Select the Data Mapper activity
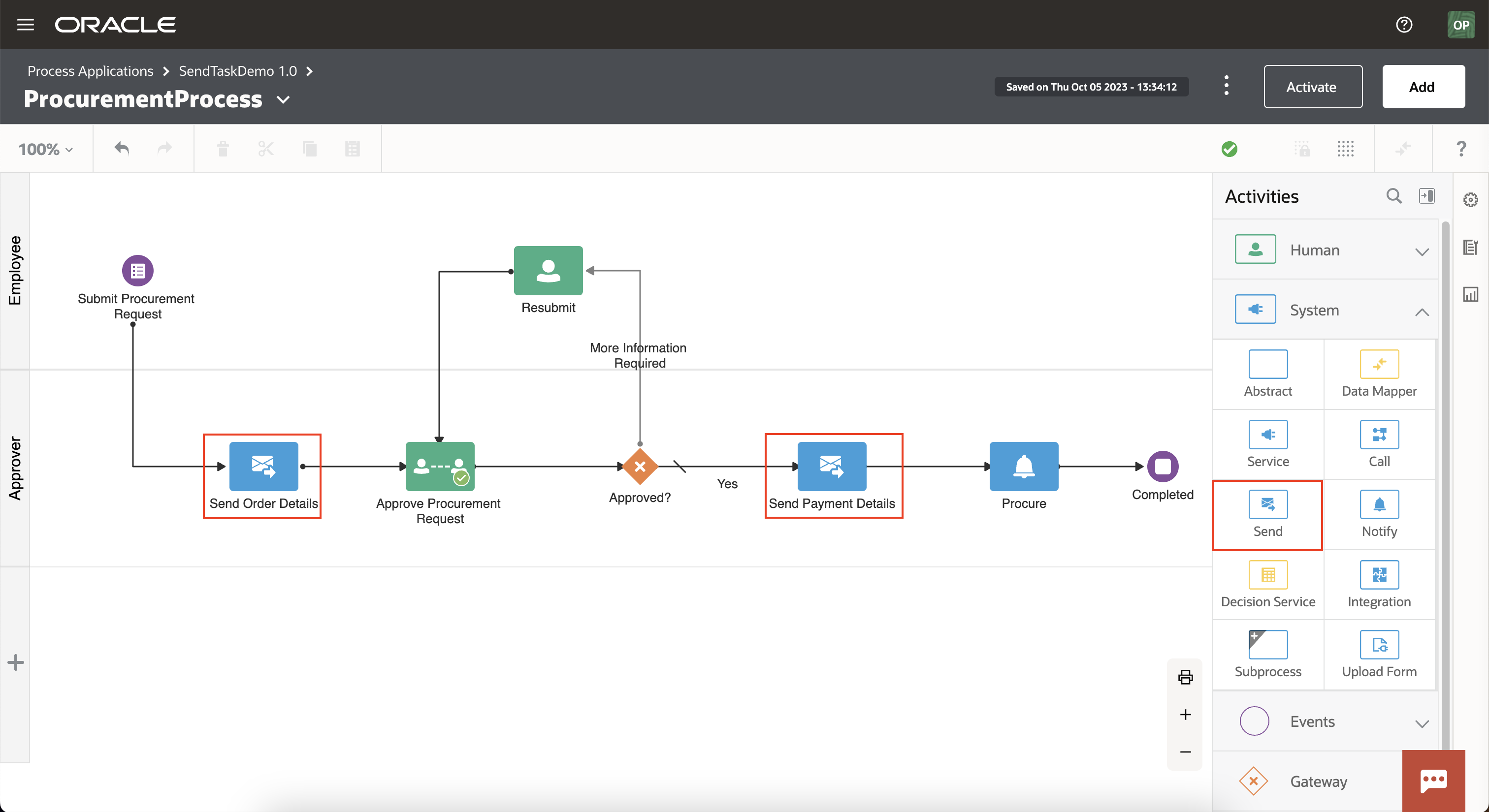The width and height of the screenshot is (1489, 812). (1379, 374)
